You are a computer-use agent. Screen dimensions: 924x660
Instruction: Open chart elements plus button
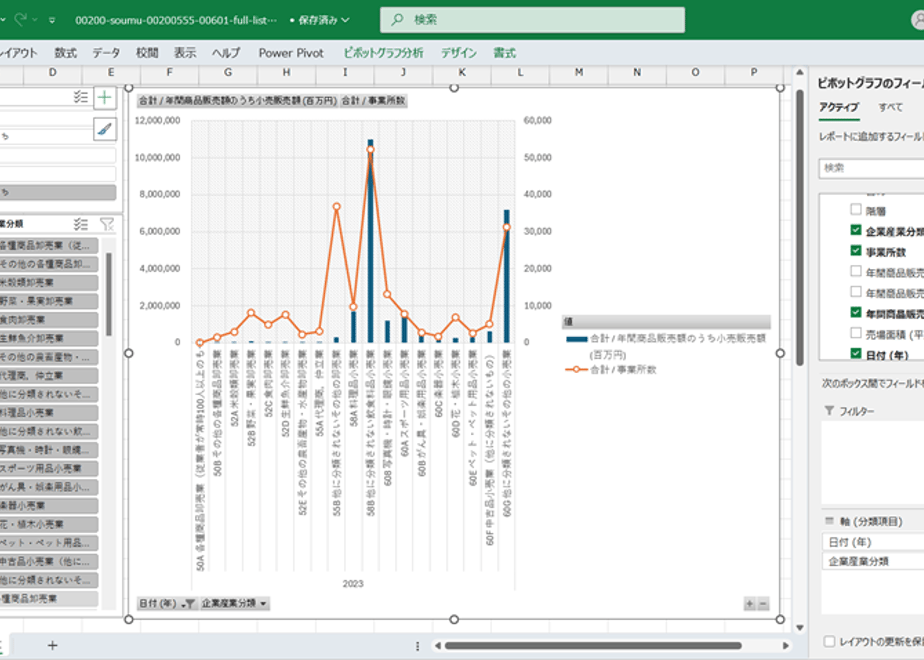pos(105,98)
